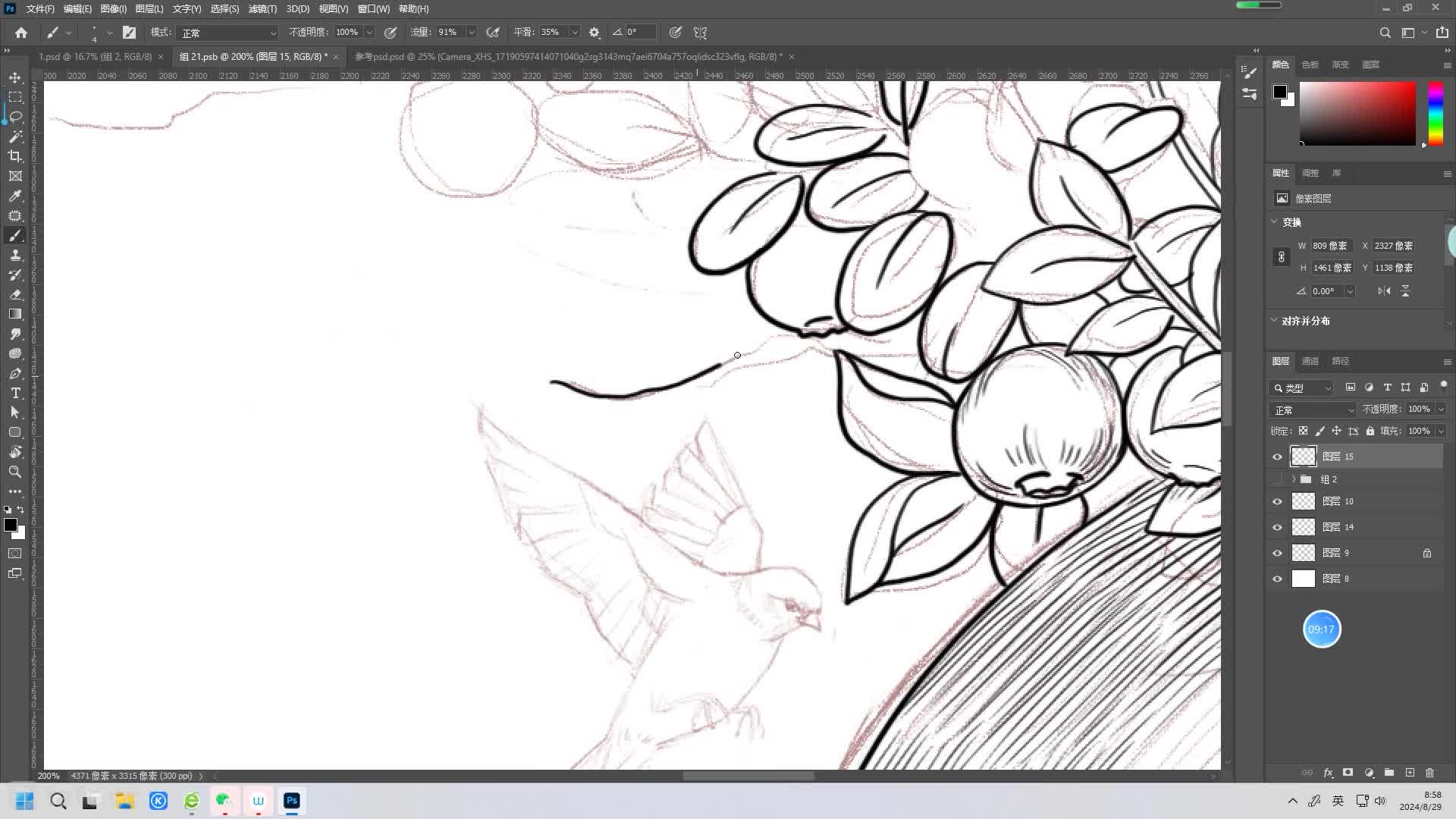Select the Eyedropper tool
Screen dimensions: 1456x819
click(x=15, y=196)
